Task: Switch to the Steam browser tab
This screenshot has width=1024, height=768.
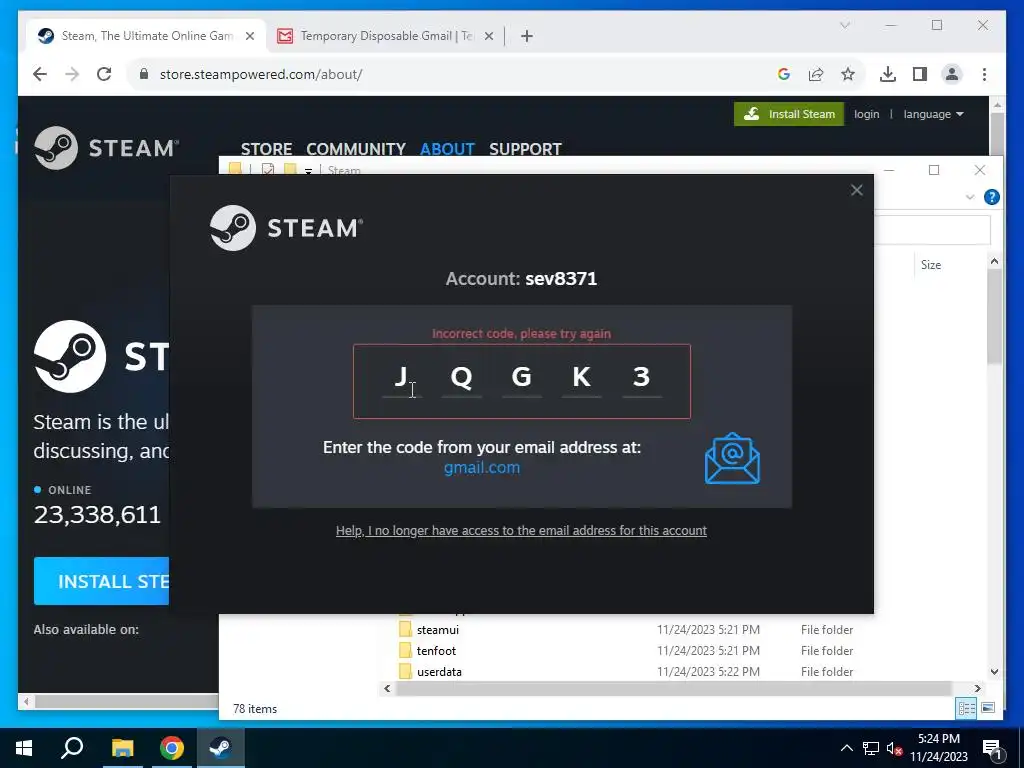Action: [x=147, y=36]
